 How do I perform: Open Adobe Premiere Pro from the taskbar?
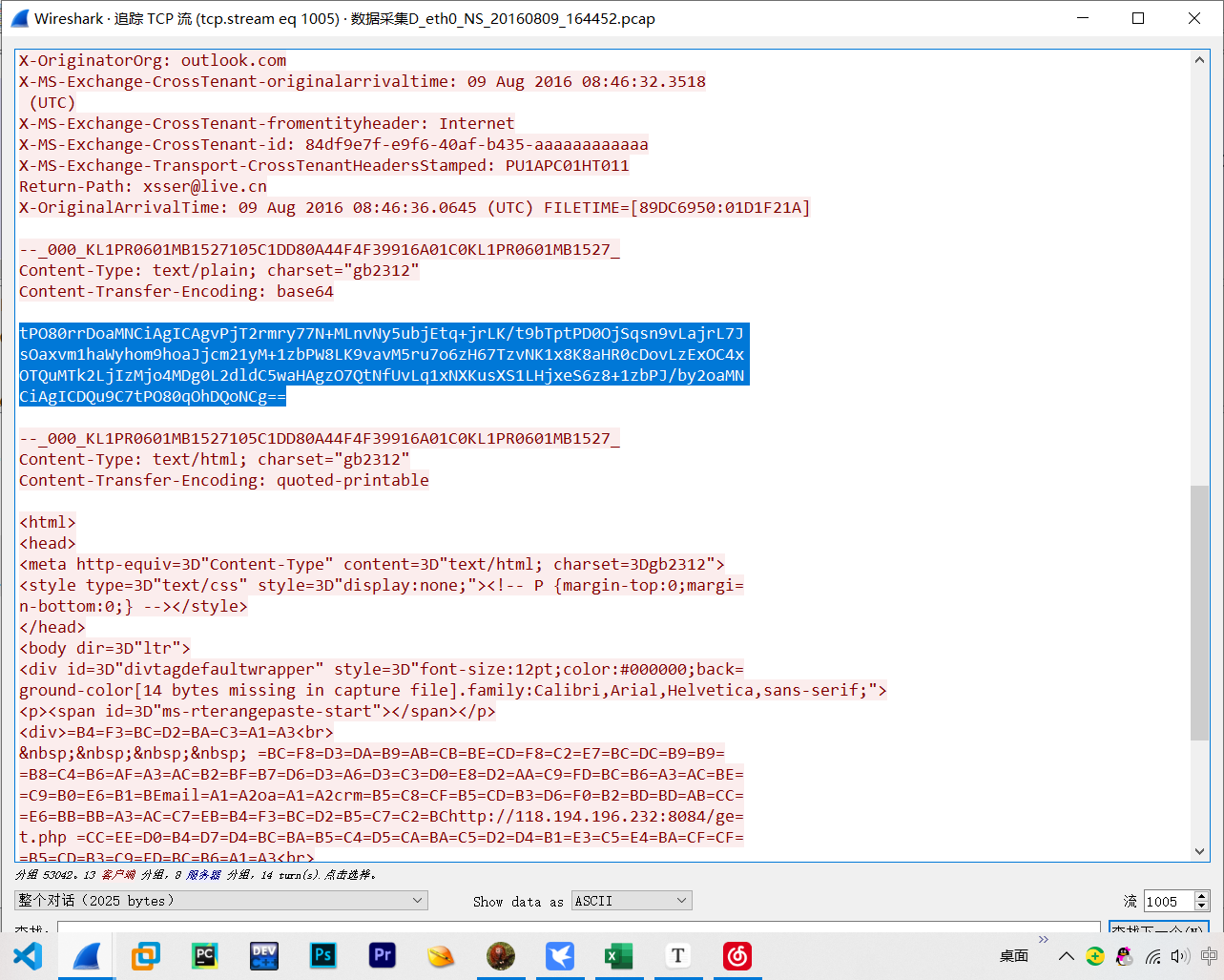pyautogui.click(x=383, y=955)
